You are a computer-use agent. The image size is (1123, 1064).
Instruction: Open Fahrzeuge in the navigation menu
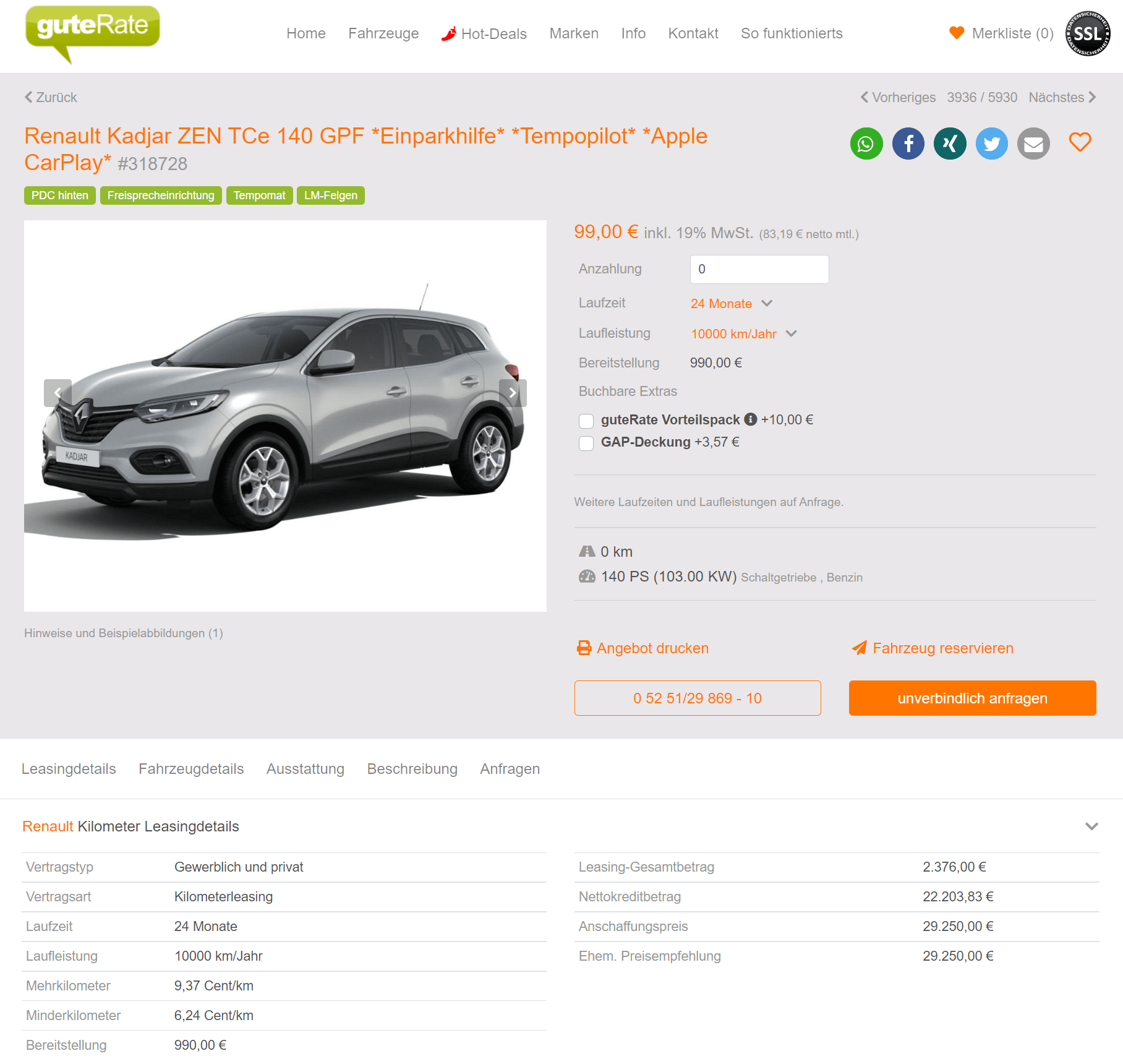383,33
